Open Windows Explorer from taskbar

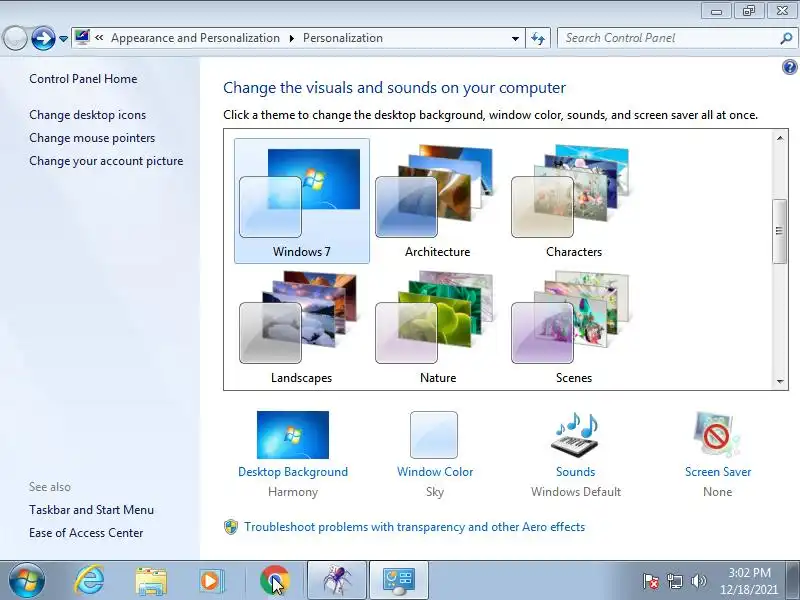tap(151, 581)
